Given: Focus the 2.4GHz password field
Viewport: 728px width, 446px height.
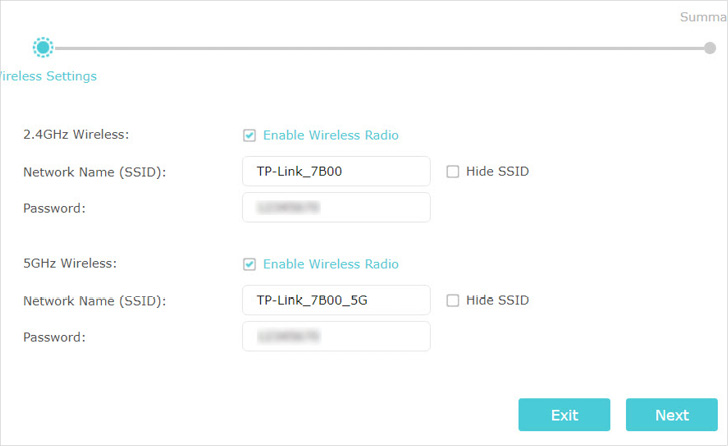Looking at the screenshot, I should coord(336,207).
